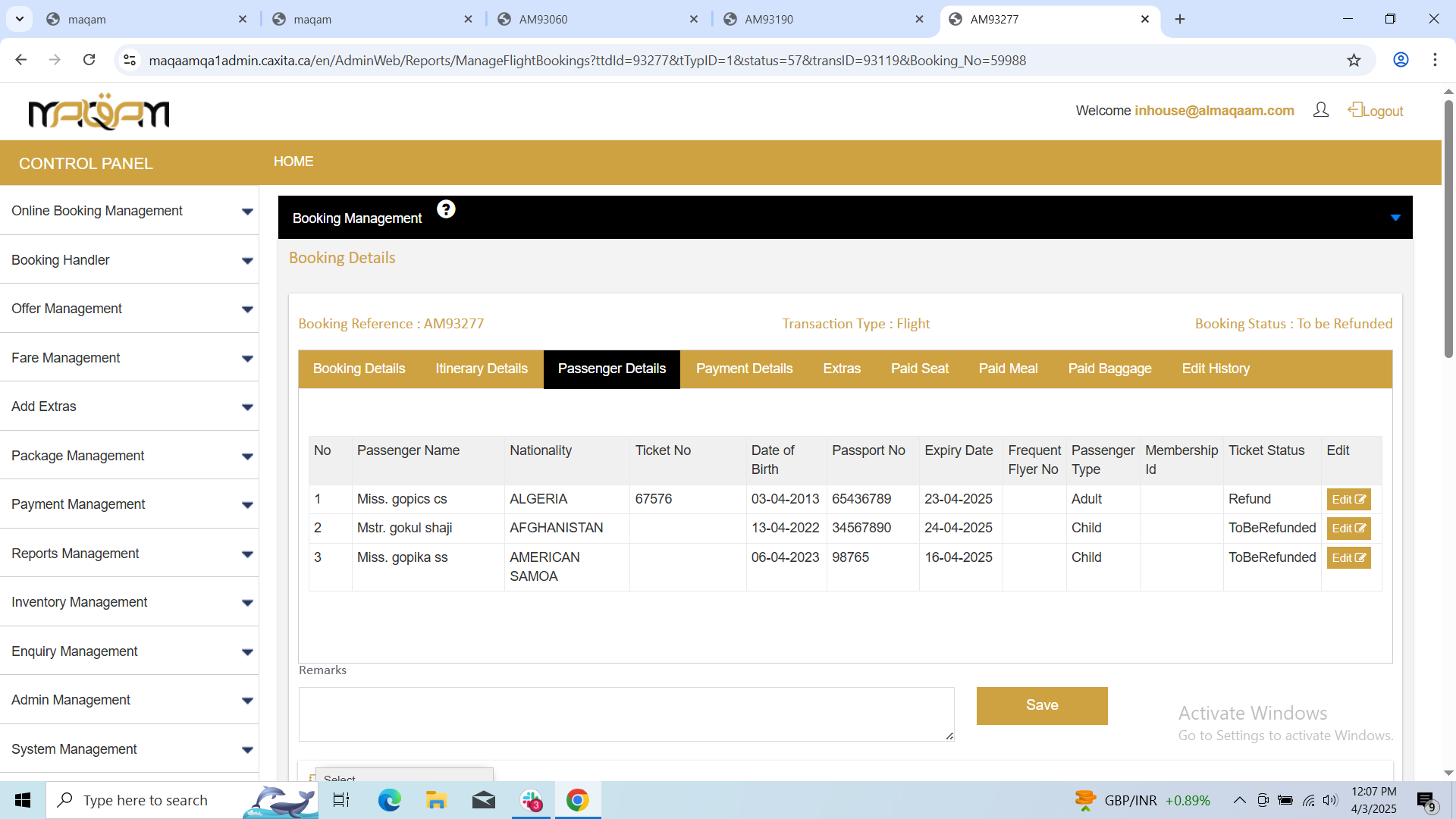
Task: Click inside the Remarks text area
Action: click(626, 714)
